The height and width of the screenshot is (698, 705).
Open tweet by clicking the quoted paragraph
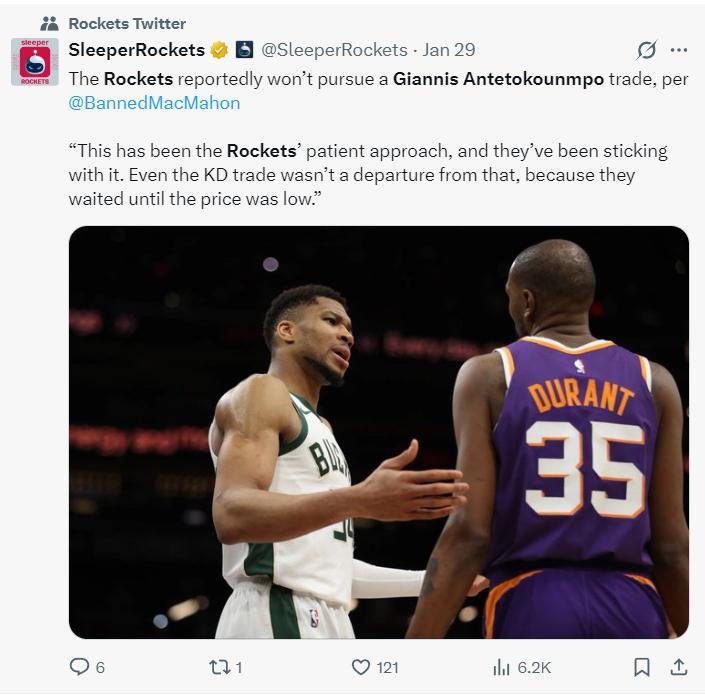point(366,175)
